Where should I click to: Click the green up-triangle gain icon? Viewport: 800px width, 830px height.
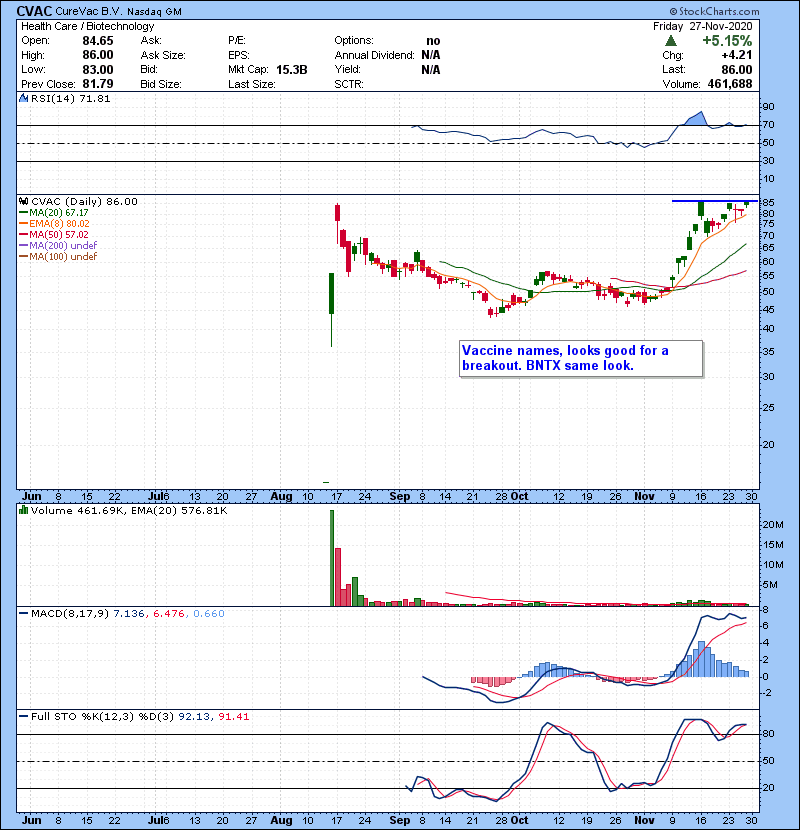(671, 41)
